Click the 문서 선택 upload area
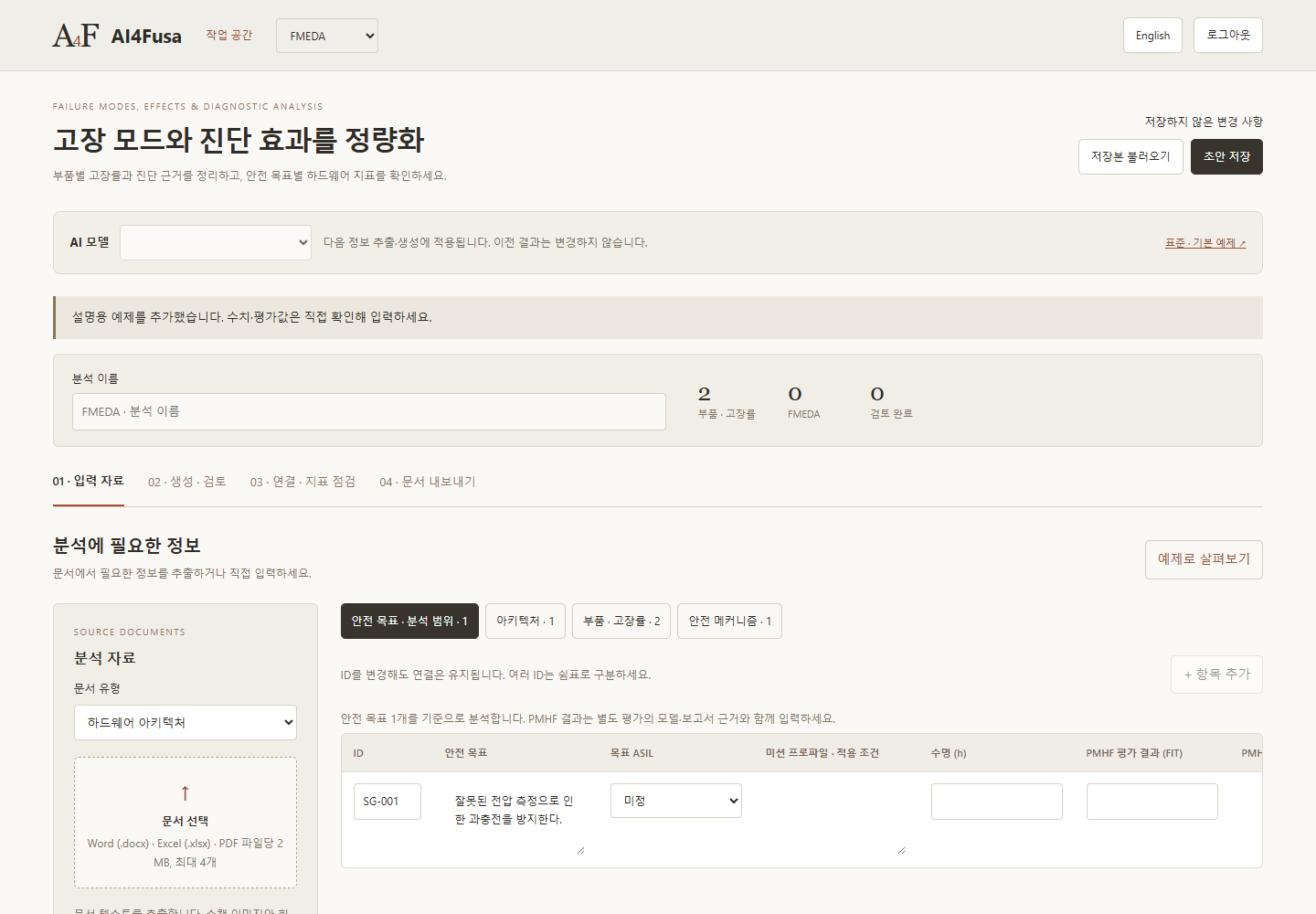The width and height of the screenshot is (1316, 914). click(x=186, y=823)
